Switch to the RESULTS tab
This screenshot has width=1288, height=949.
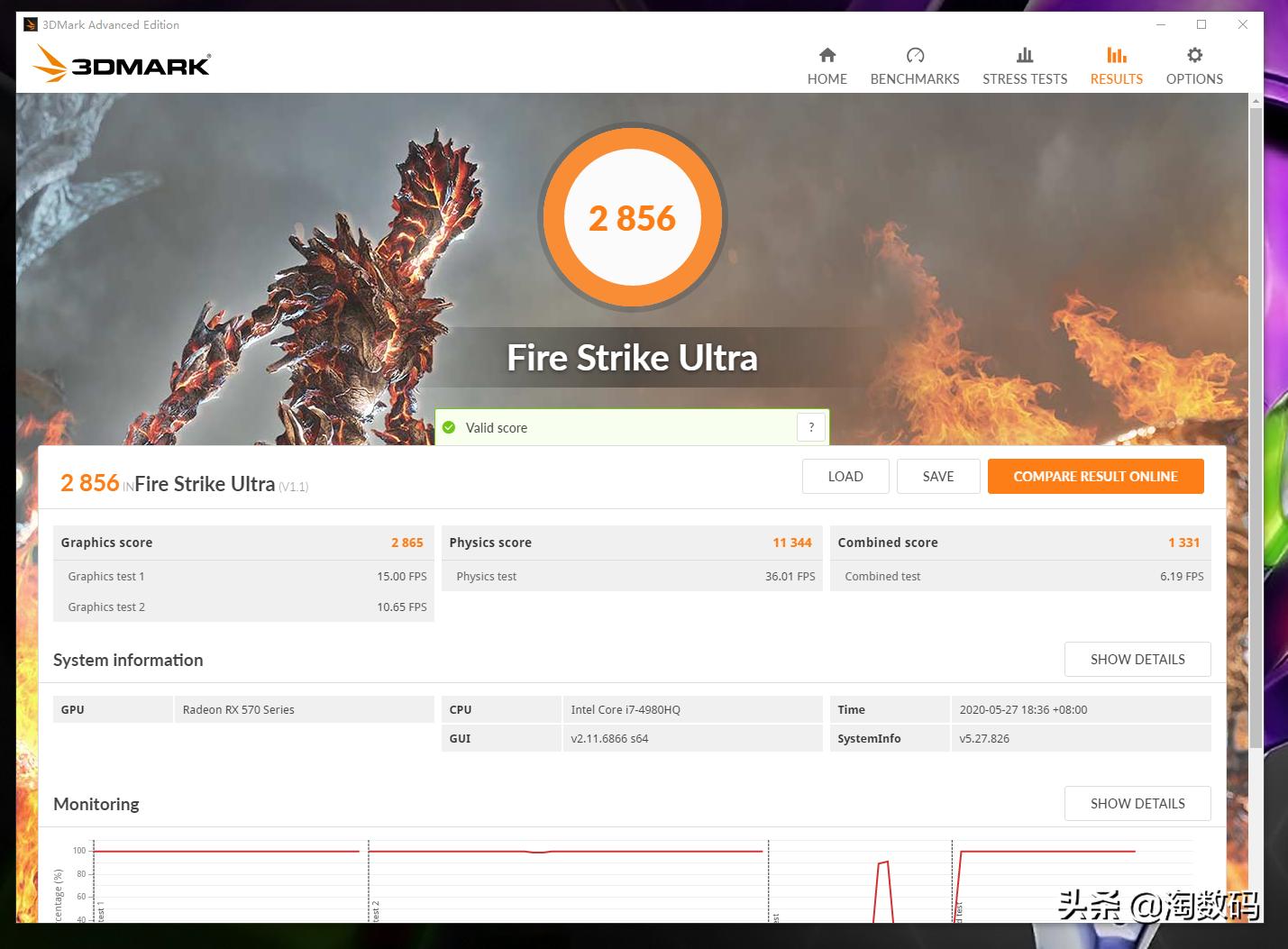click(x=1116, y=78)
